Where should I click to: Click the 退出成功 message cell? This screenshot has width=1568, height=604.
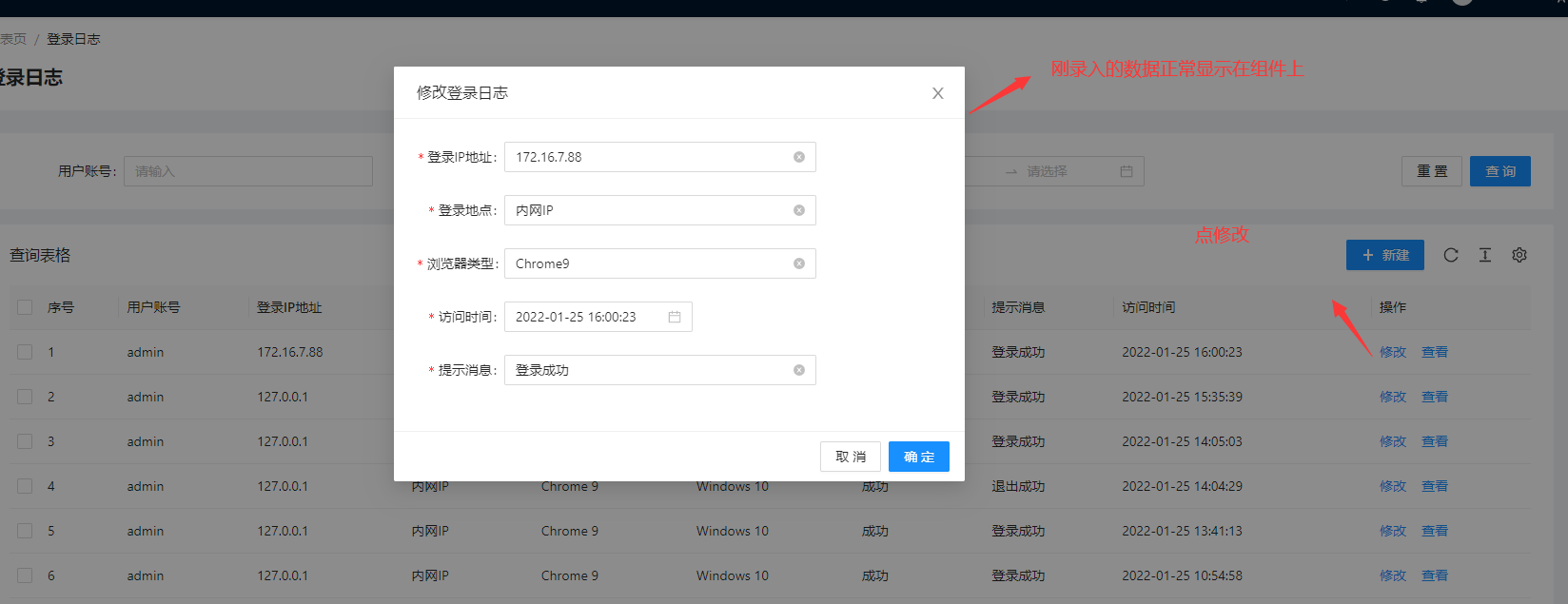tap(1018, 486)
